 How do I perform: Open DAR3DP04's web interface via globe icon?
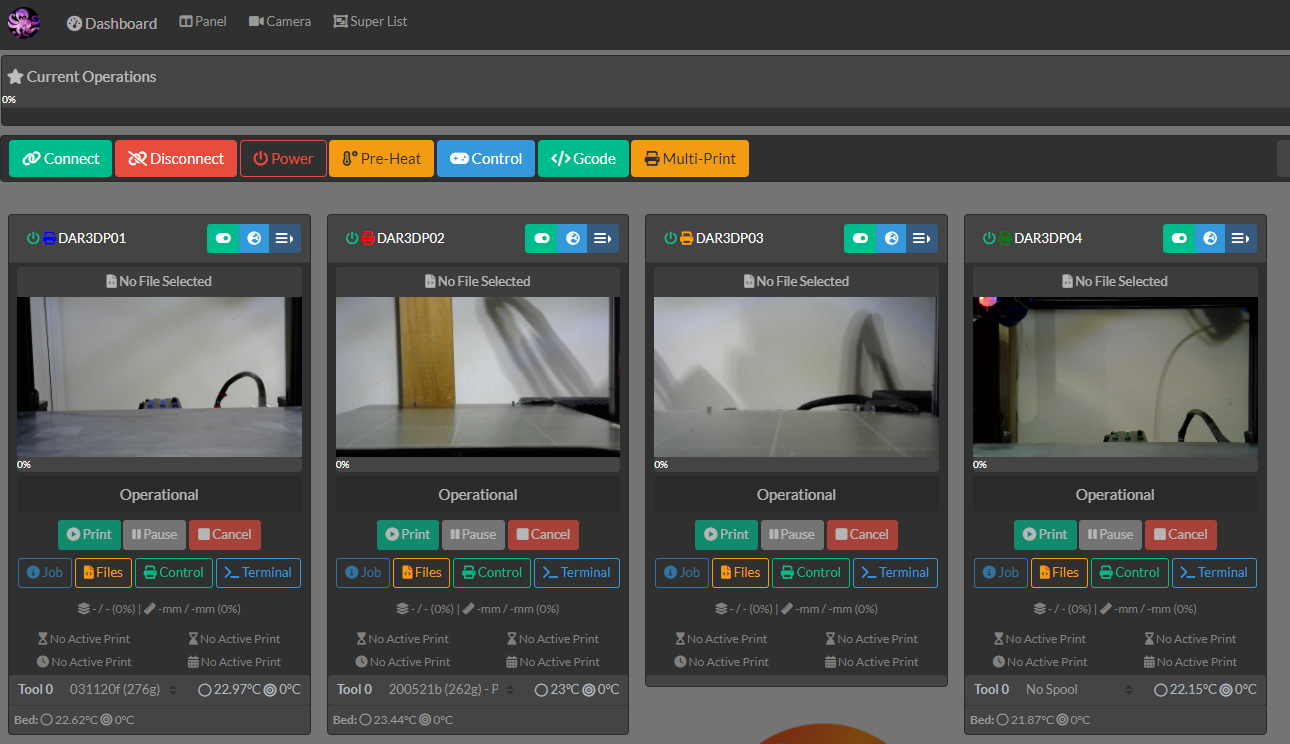click(1209, 238)
